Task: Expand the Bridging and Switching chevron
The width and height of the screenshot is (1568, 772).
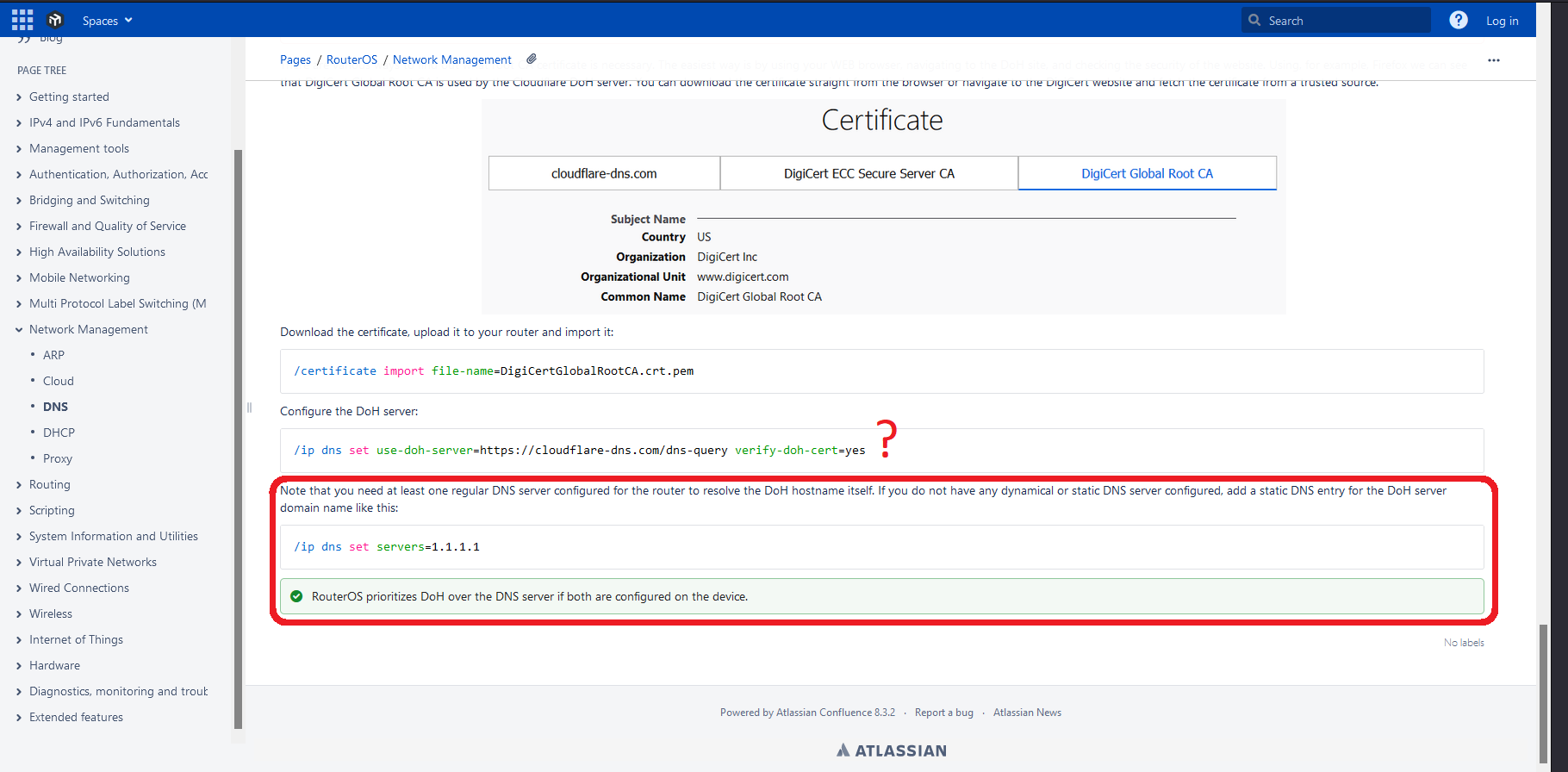Action: coord(19,201)
